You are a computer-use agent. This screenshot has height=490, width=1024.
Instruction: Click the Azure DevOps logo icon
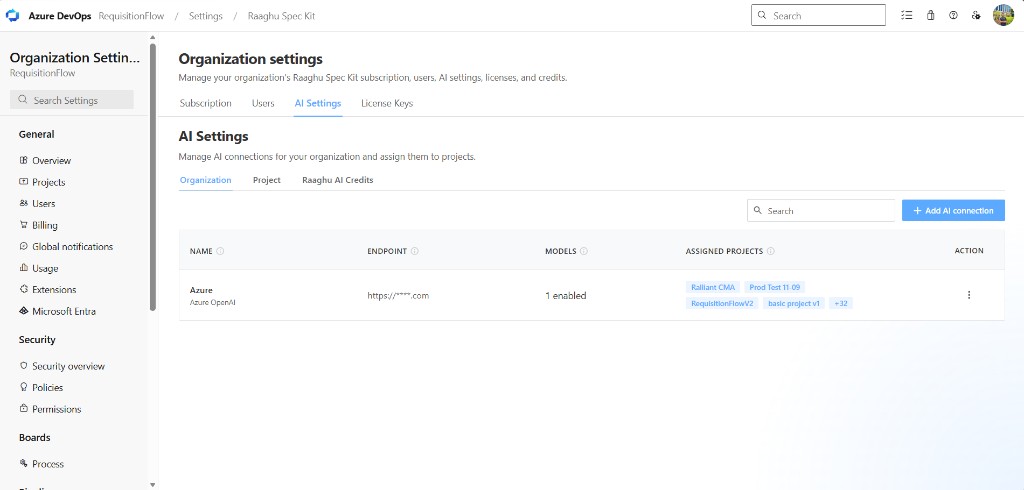[12, 16]
